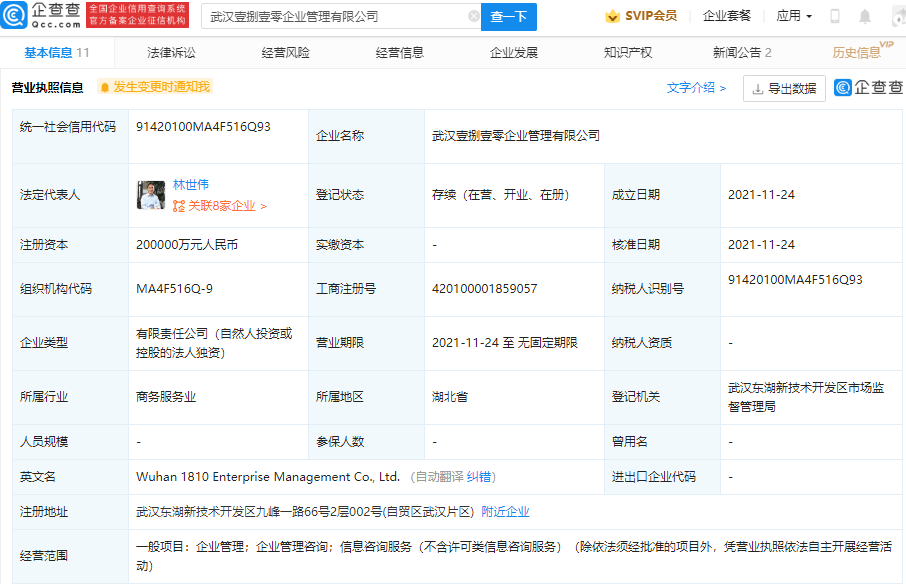Expand the 文字介绍 section

point(696,88)
